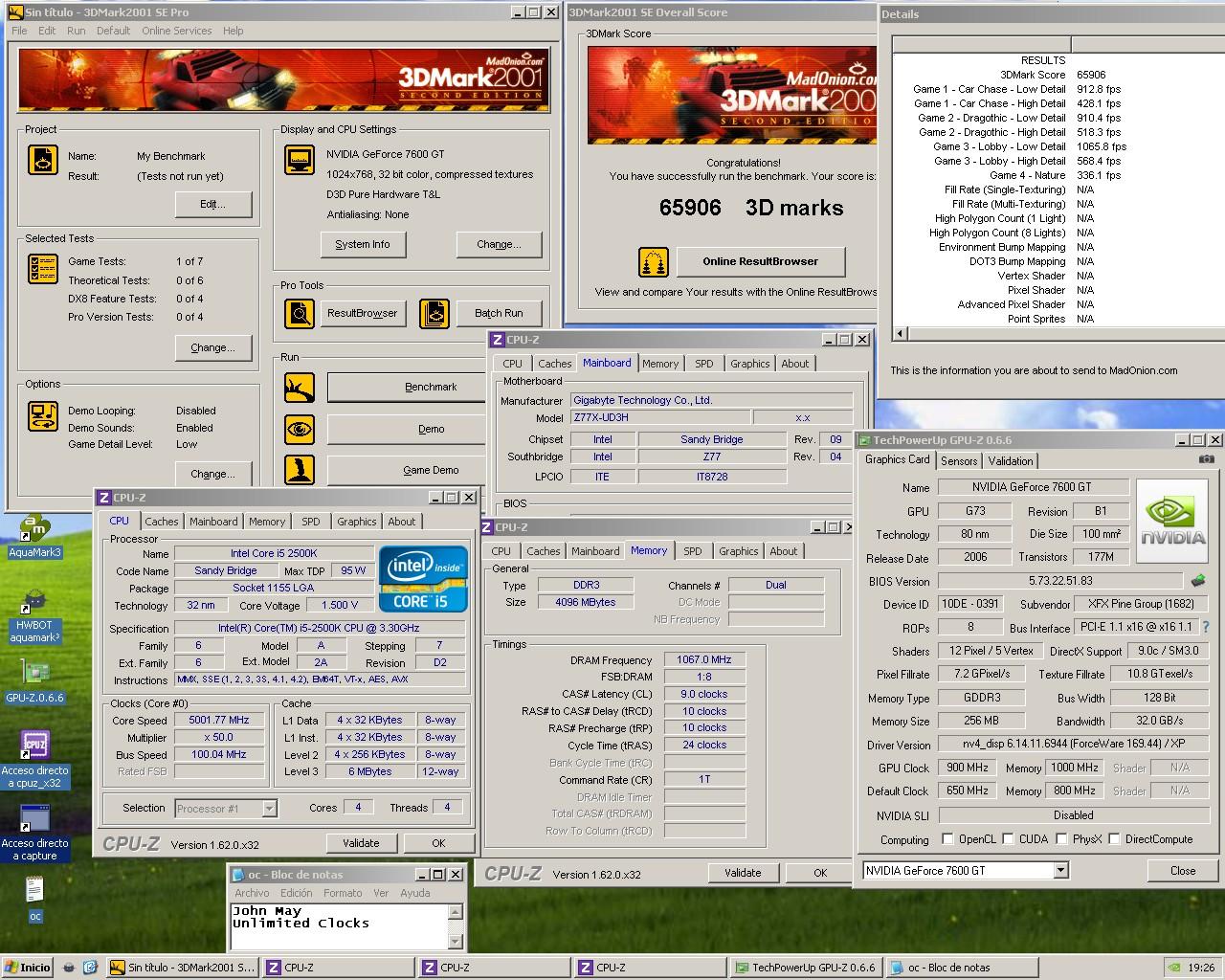This screenshot has width=1225, height=980.
Task: Switch to the Validation tab in GPU-Z
Action: point(1011,460)
